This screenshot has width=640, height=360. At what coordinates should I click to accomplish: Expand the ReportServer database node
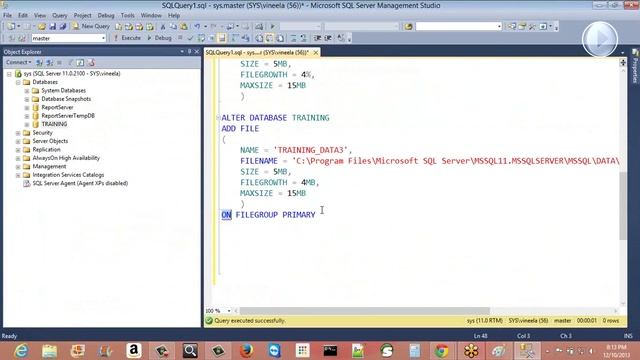[x=27, y=108]
